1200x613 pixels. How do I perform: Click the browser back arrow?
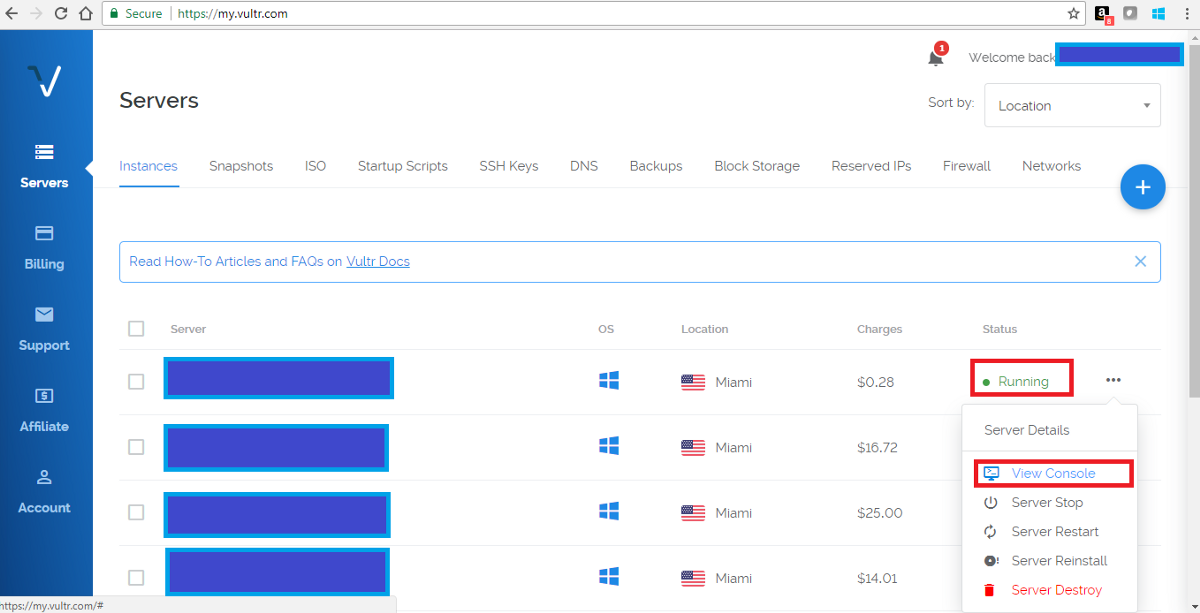[12, 14]
